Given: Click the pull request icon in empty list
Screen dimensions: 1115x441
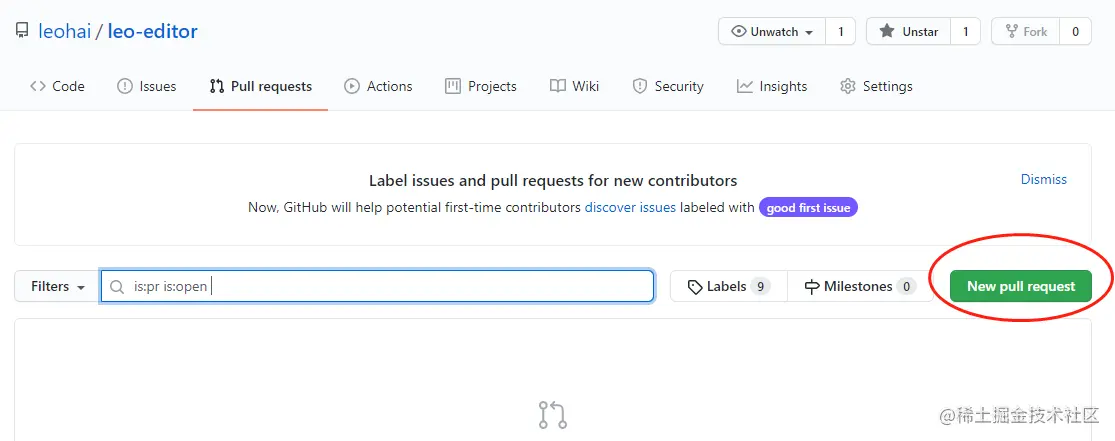Looking at the screenshot, I should pyautogui.click(x=553, y=415).
